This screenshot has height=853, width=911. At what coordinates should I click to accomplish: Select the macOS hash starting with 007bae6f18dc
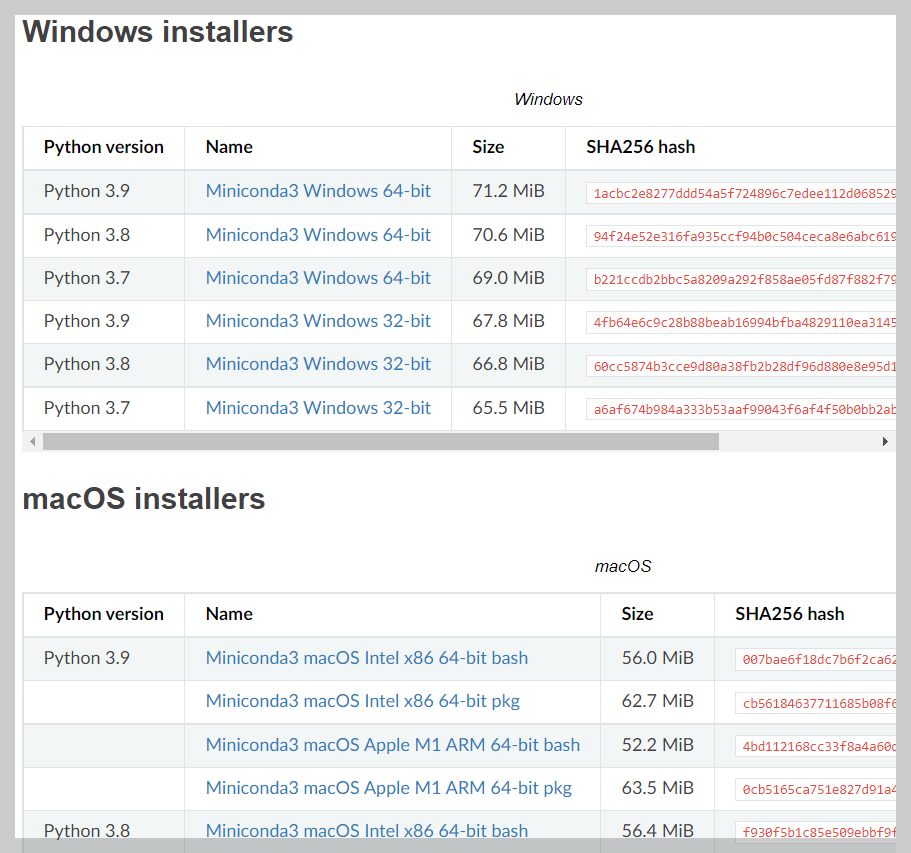(x=816, y=660)
